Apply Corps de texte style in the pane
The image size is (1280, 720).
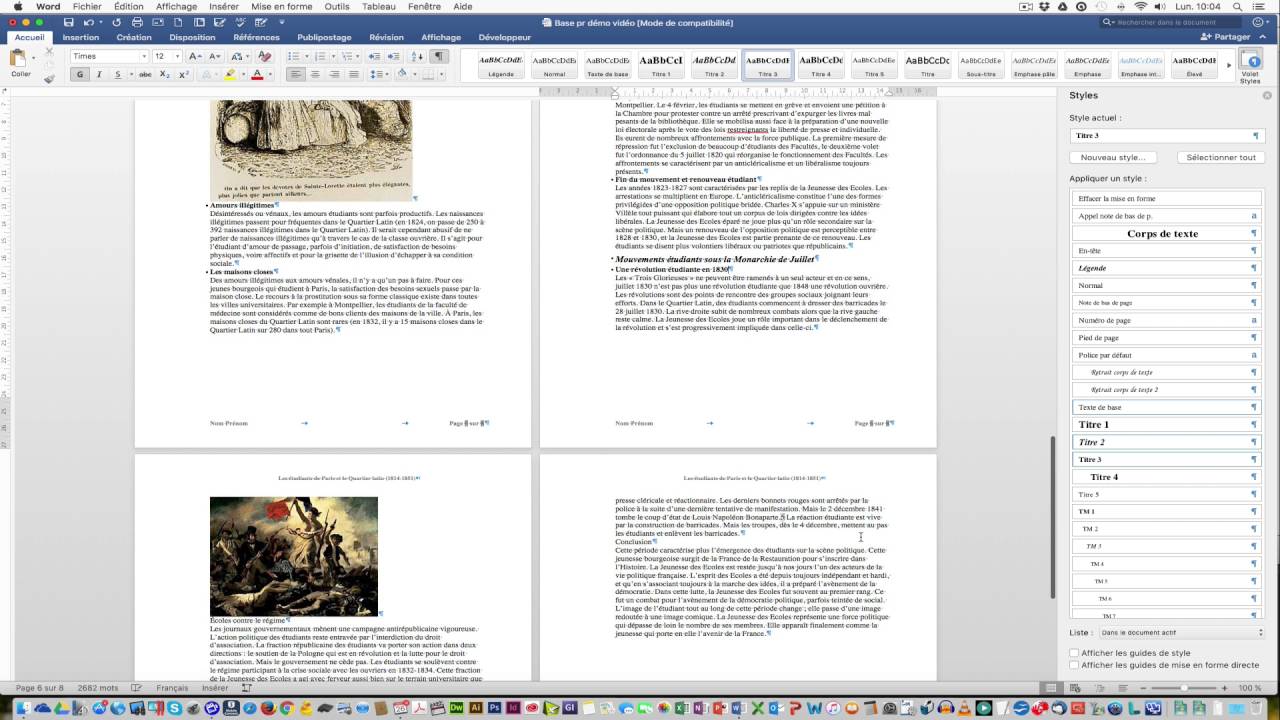(x=1166, y=233)
